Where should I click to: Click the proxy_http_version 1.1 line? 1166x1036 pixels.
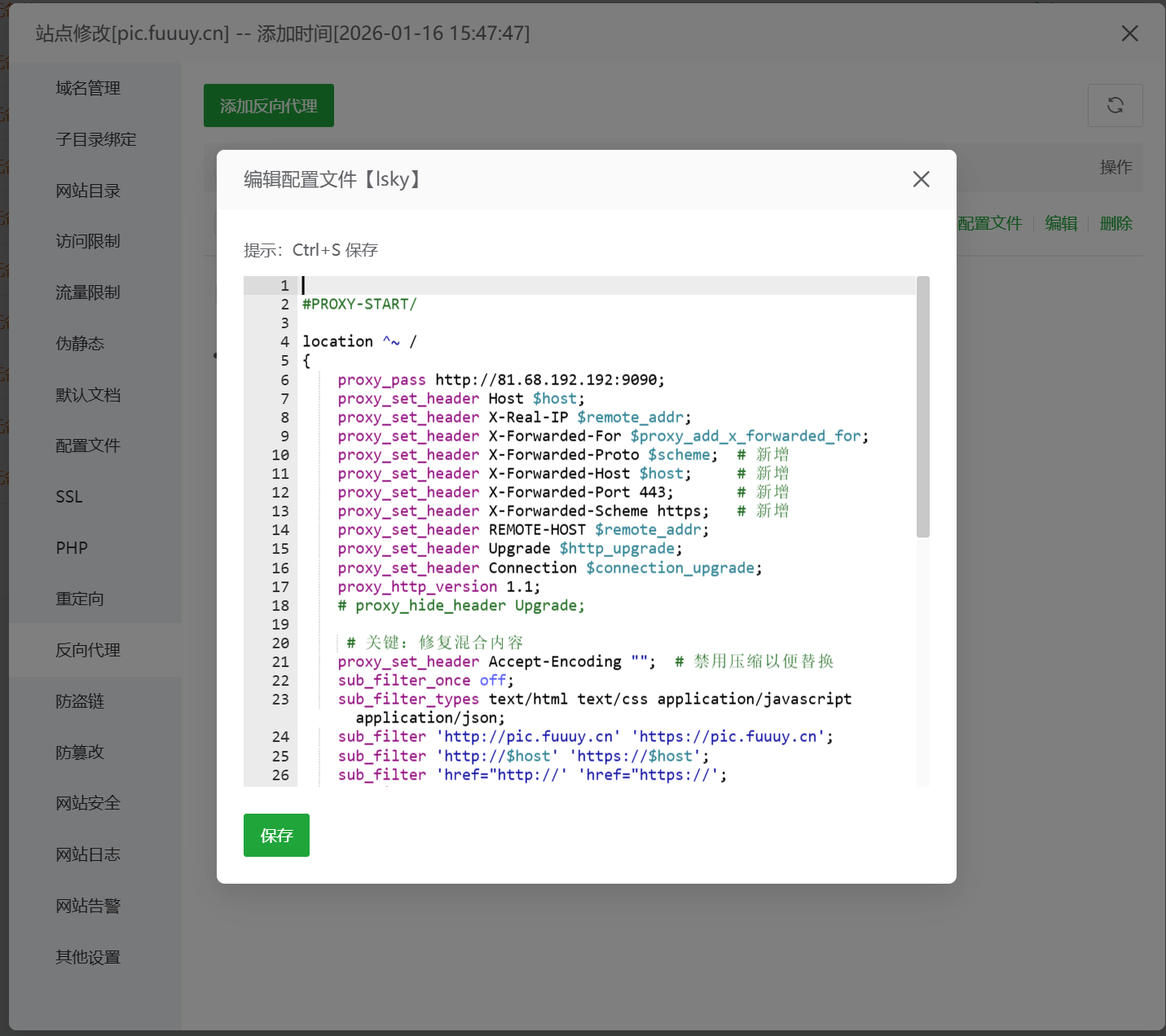439,586
